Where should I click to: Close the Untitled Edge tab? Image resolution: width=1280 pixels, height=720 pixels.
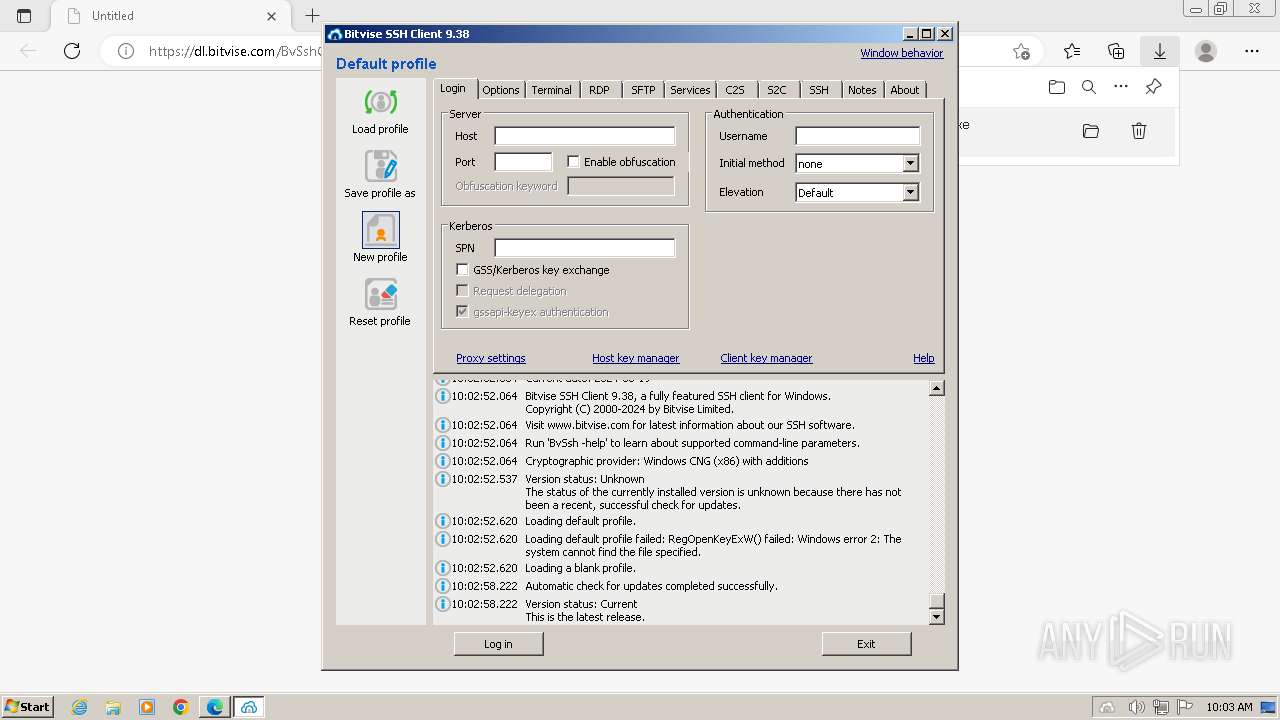(272, 16)
